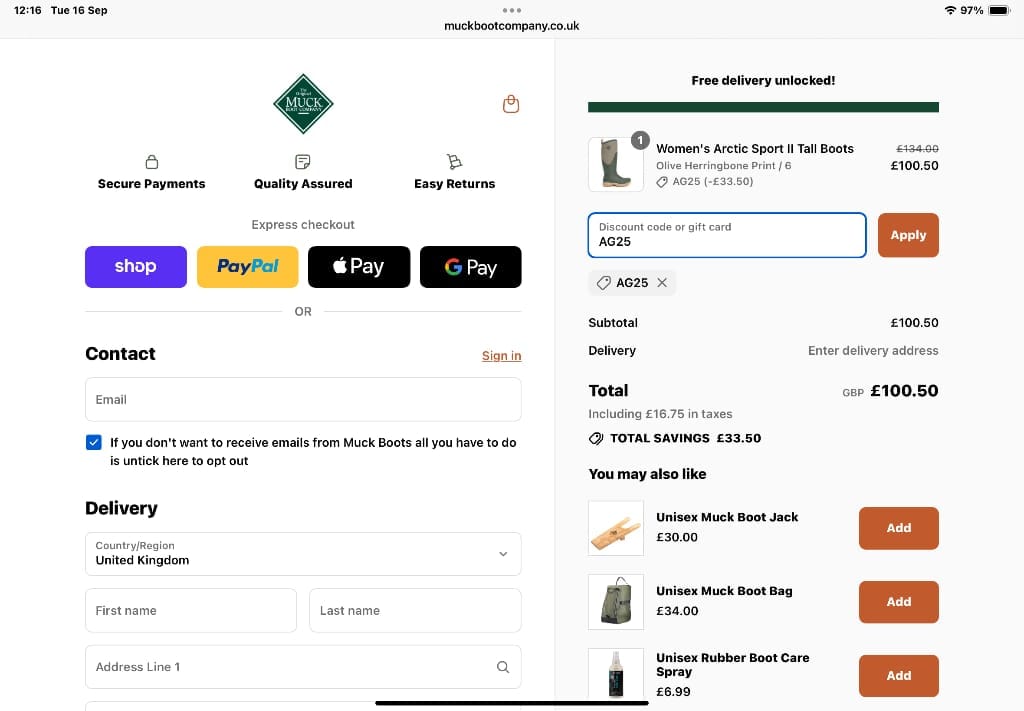Add Unisex Rubber Boot Care Spray
1024x711 pixels.
[x=899, y=676]
